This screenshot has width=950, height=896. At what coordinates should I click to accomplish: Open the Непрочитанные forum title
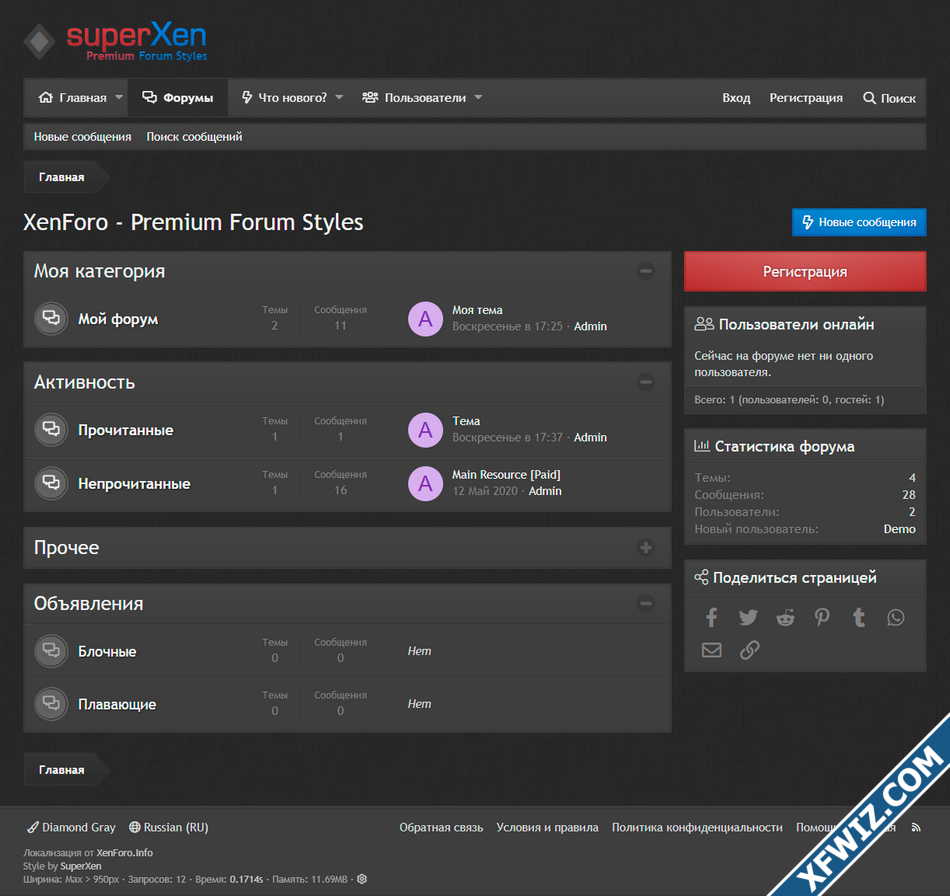coord(134,484)
